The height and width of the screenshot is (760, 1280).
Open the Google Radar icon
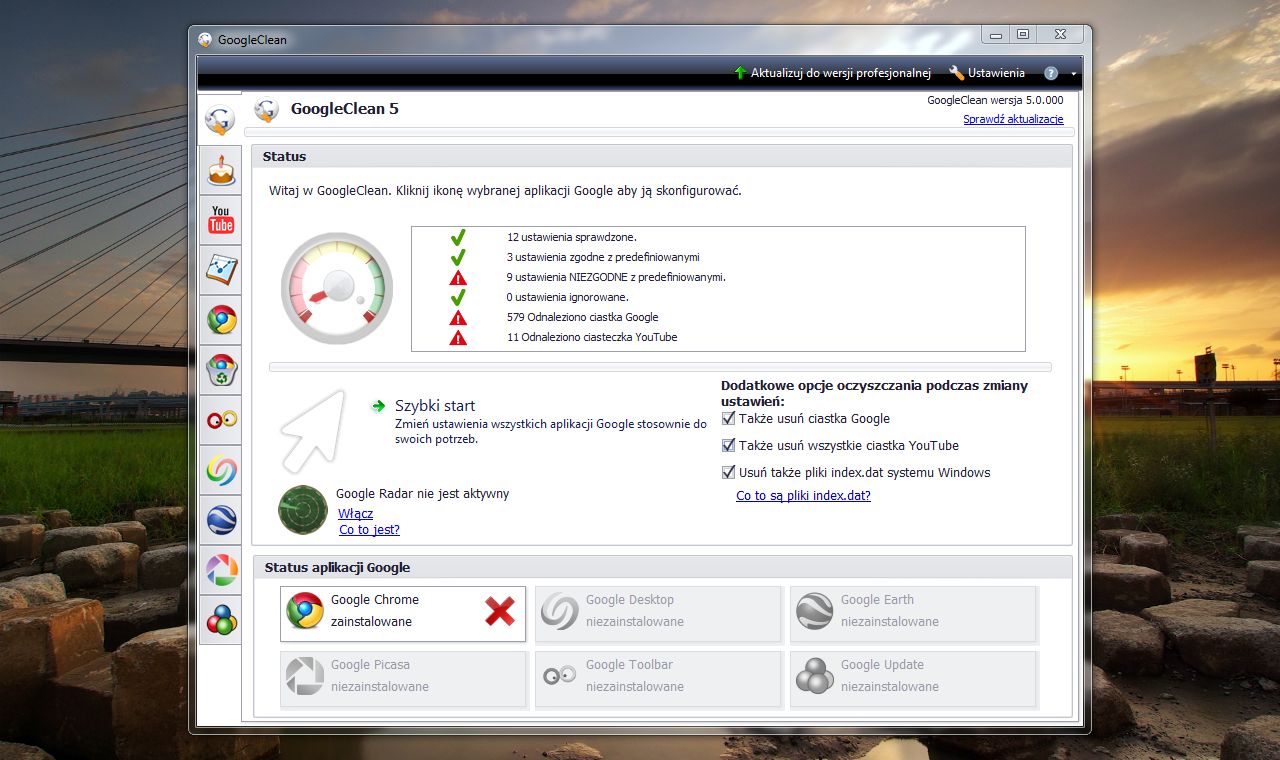pos(302,511)
